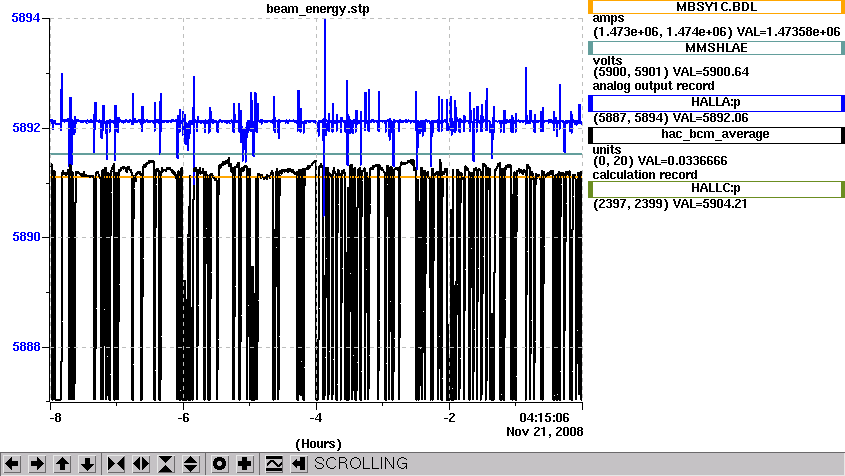Pan the plot right with the right arrow
Screen dimensions: 845x476
click(x=37, y=464)
